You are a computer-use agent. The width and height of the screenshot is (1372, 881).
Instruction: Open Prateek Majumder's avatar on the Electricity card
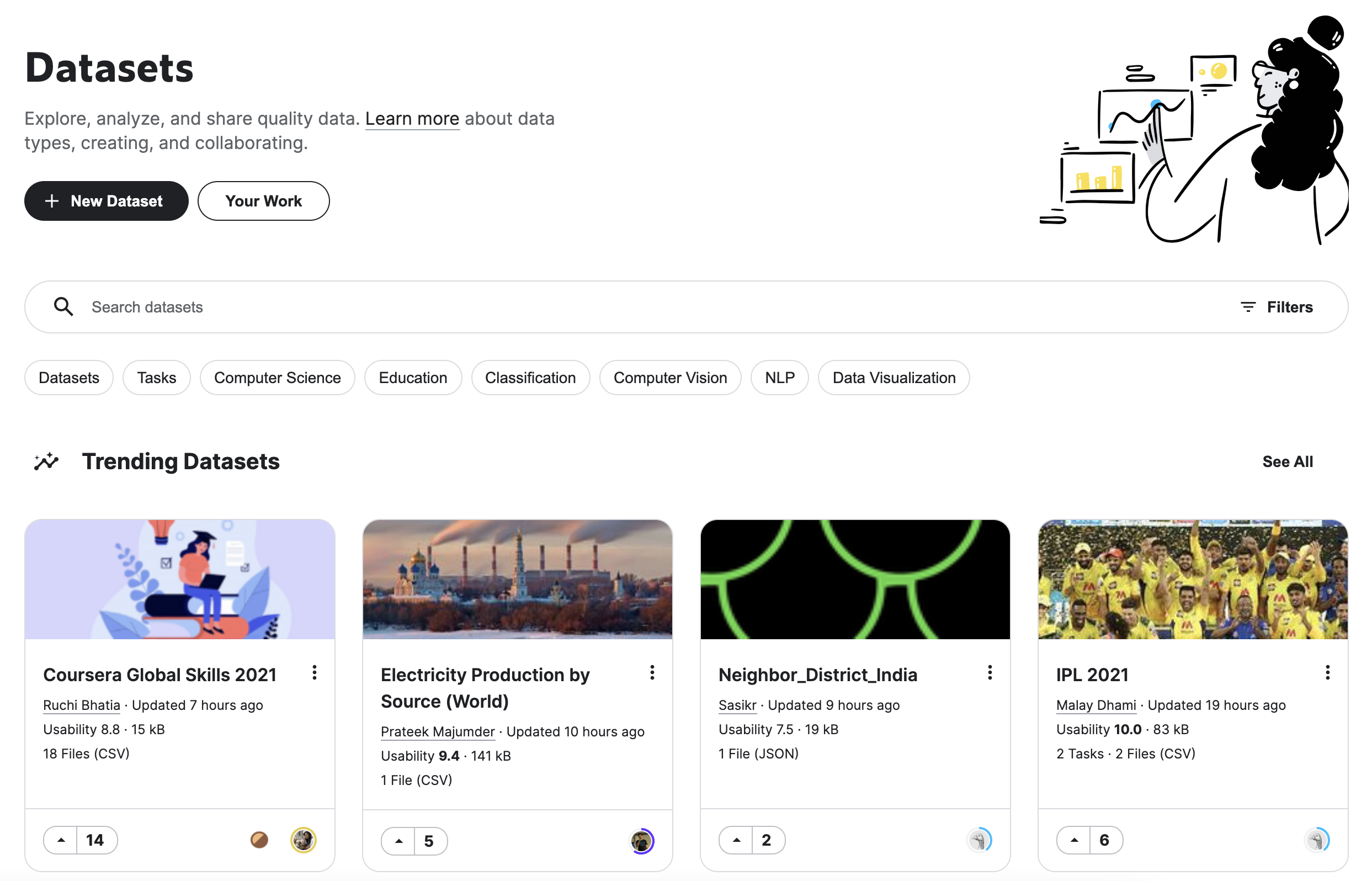(642, 841)
